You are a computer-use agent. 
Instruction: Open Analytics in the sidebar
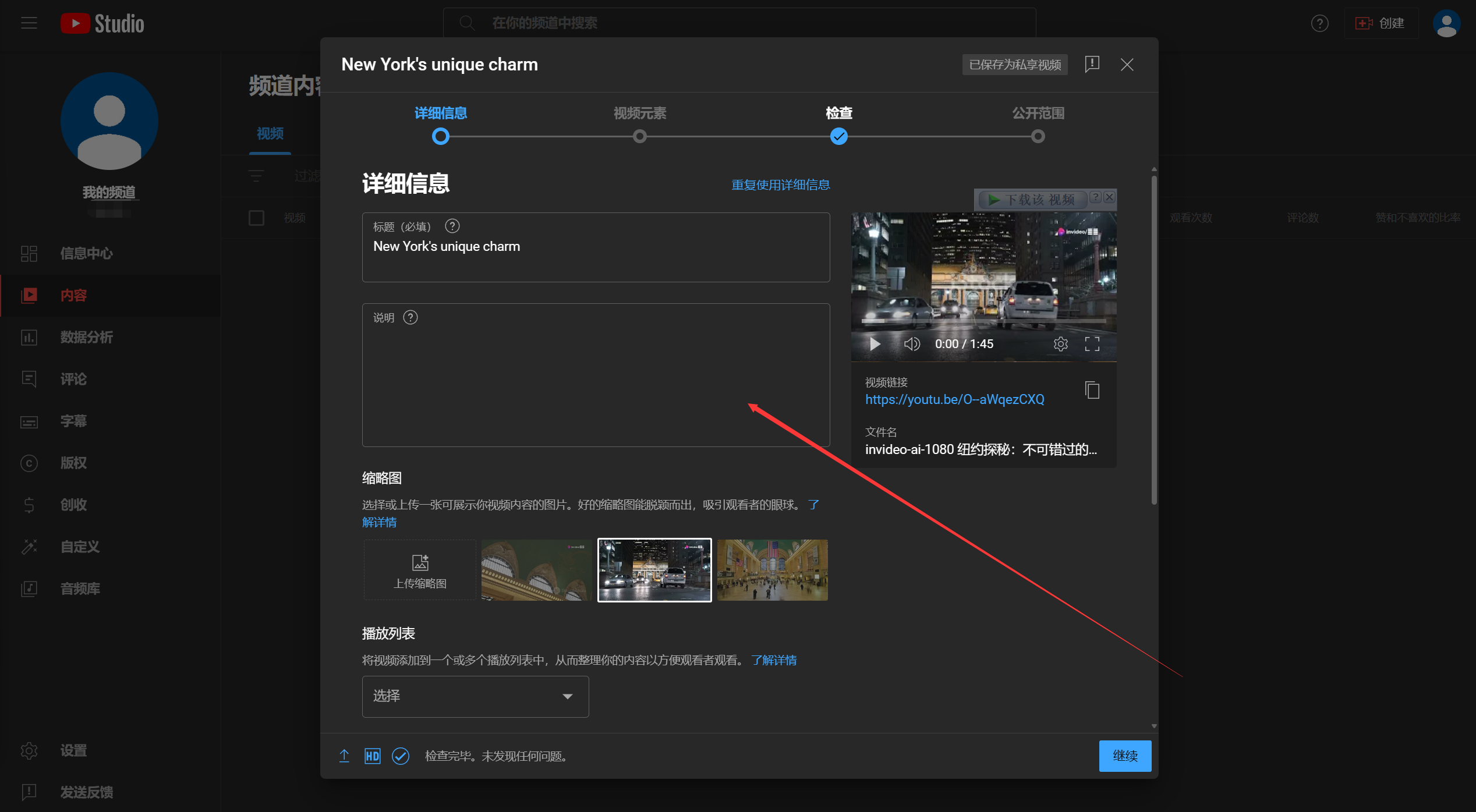tap(110, 337)
